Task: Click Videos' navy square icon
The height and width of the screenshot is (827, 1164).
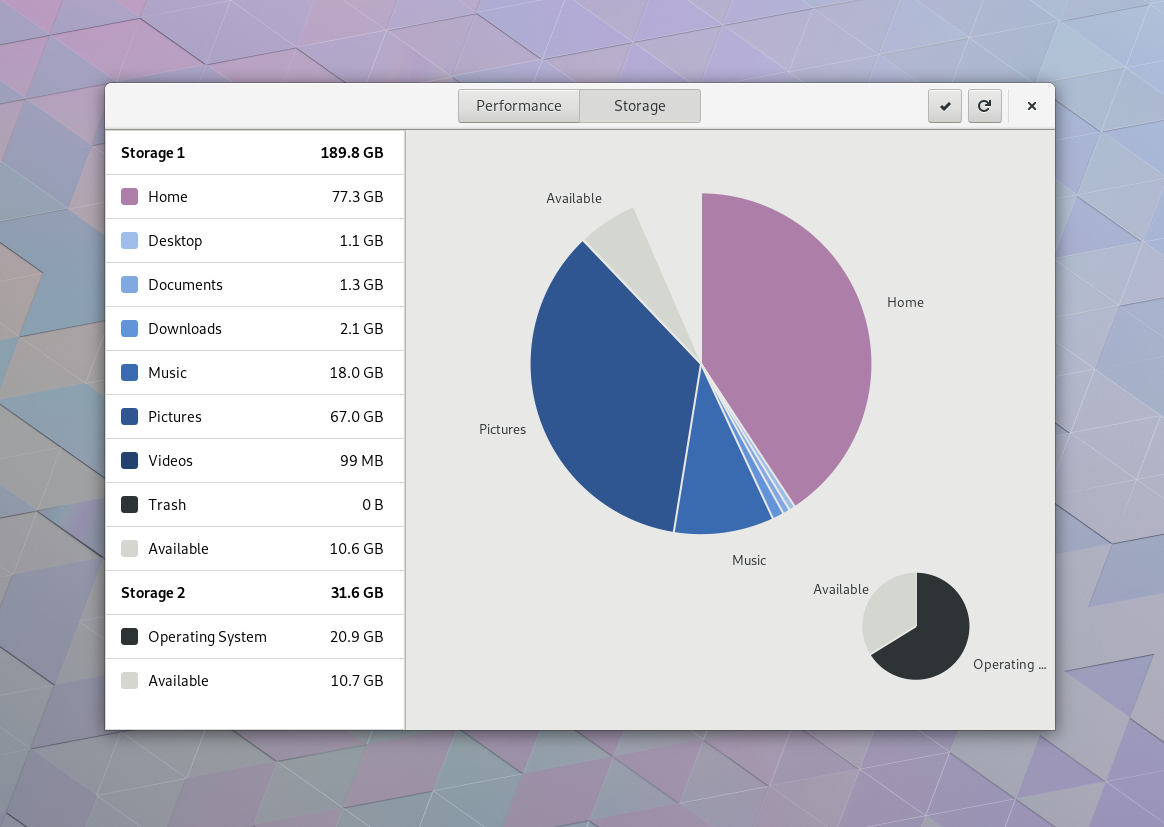Action: pyautogui.click(x=129, y=460)
